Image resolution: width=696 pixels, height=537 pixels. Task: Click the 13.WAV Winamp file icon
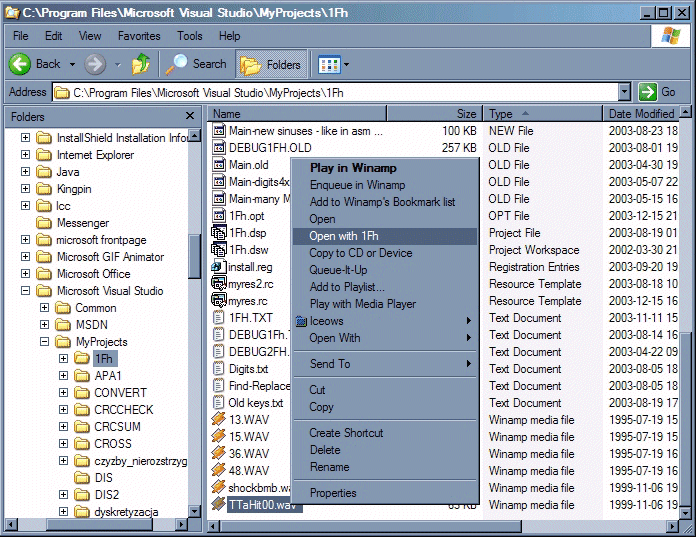[x=218, y=419]
